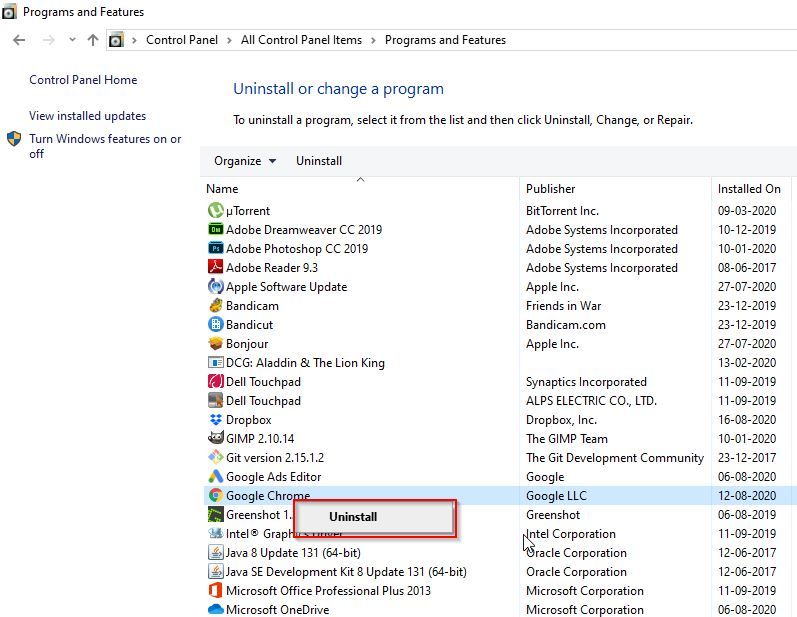The height and width of the screenshot is (617, 797).
Task: Open Control Panel Home link
Action: [x=83, y=80]
